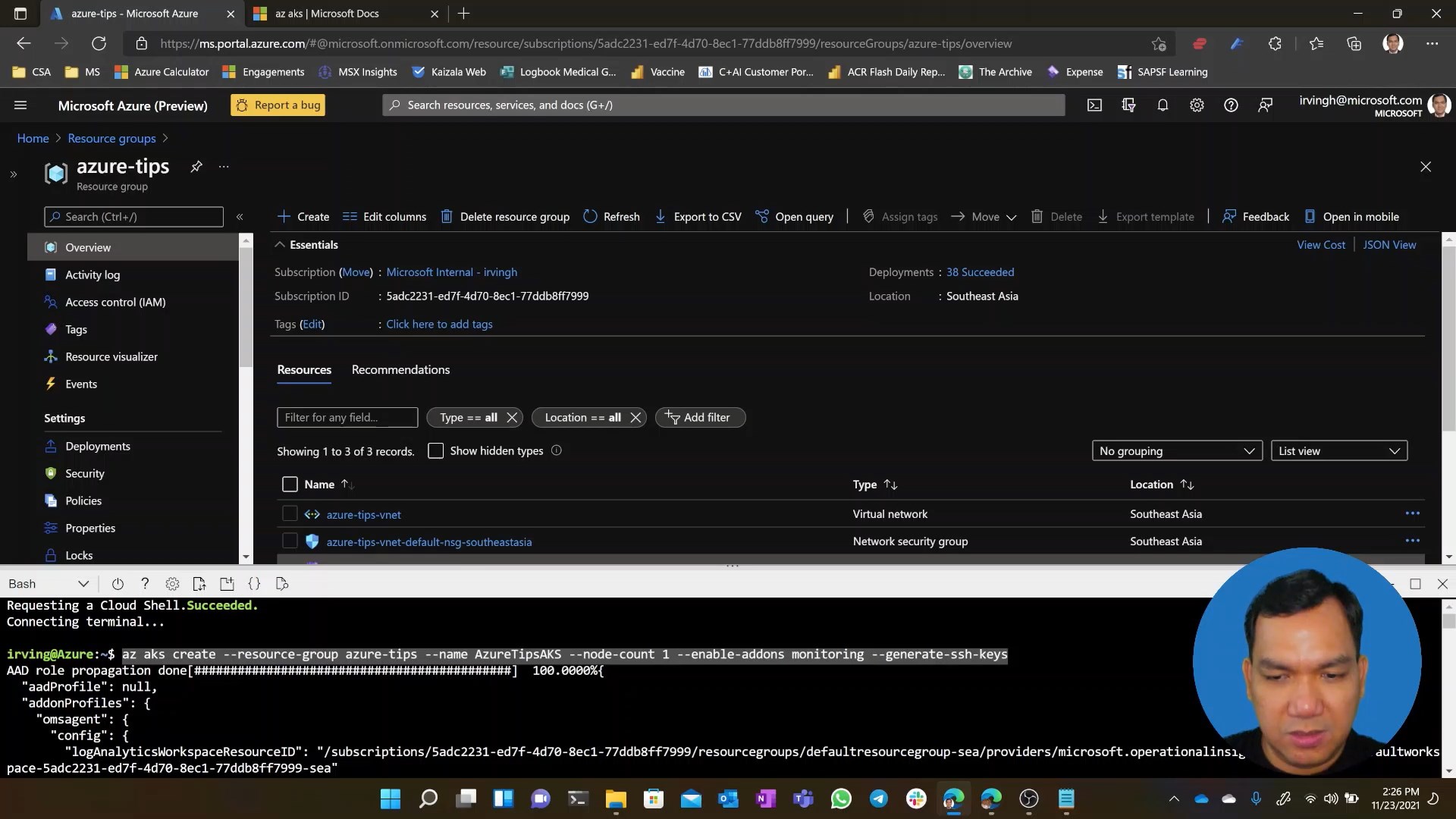Viewport: 1456px width, 819px height.
Task: Open Microsoft Teams from the taskbar
Action: click(x=803, y=799)
